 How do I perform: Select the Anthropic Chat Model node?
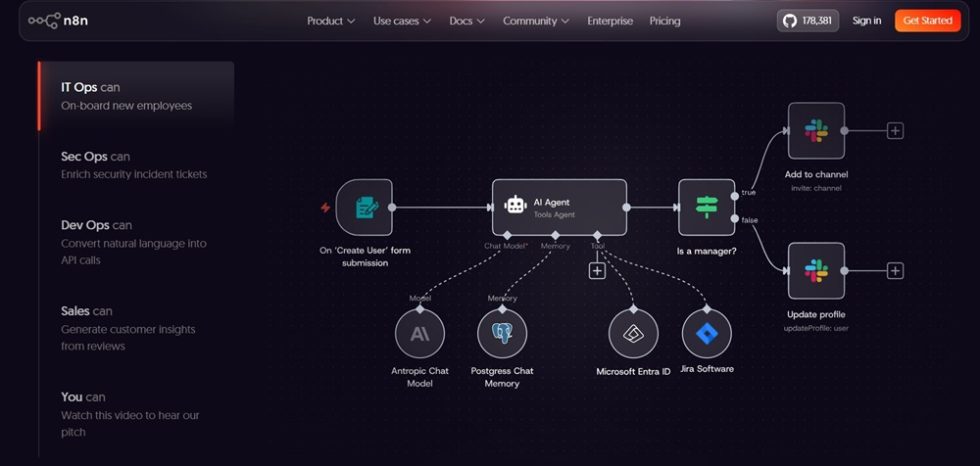[420, 334]
